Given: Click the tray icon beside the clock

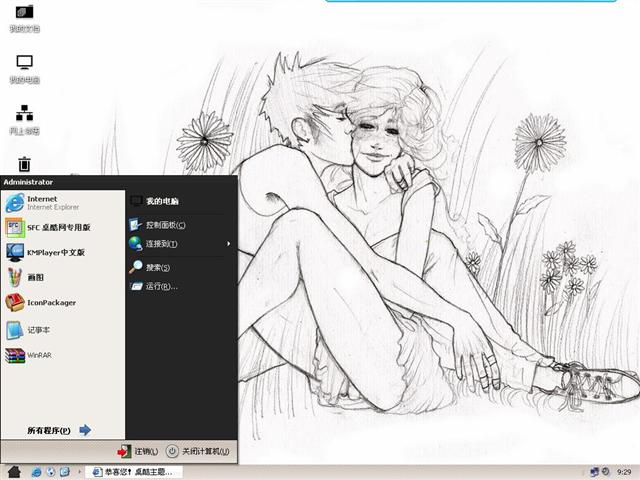Looking at the screenshot, I should 606,472.
